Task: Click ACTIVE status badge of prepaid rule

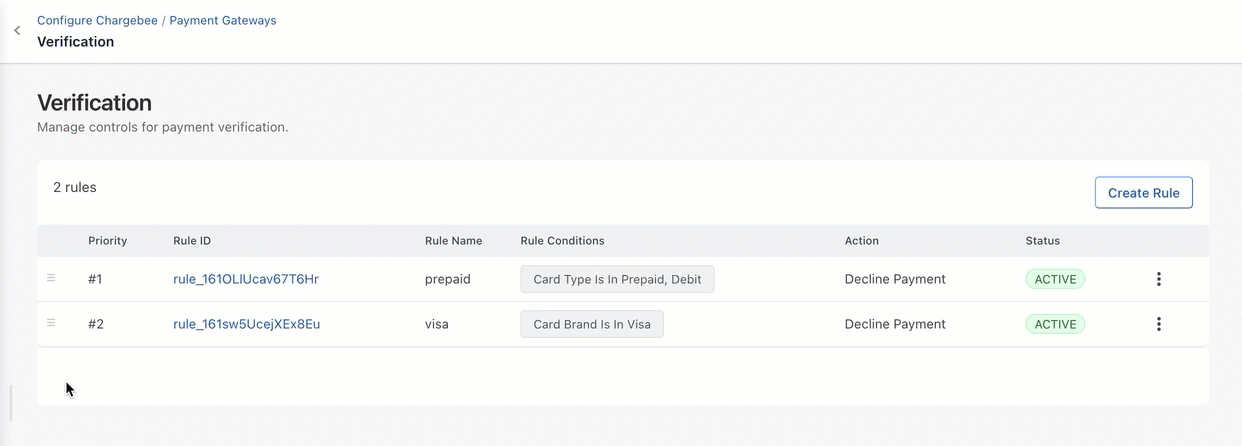Action: coord(1055,279)
